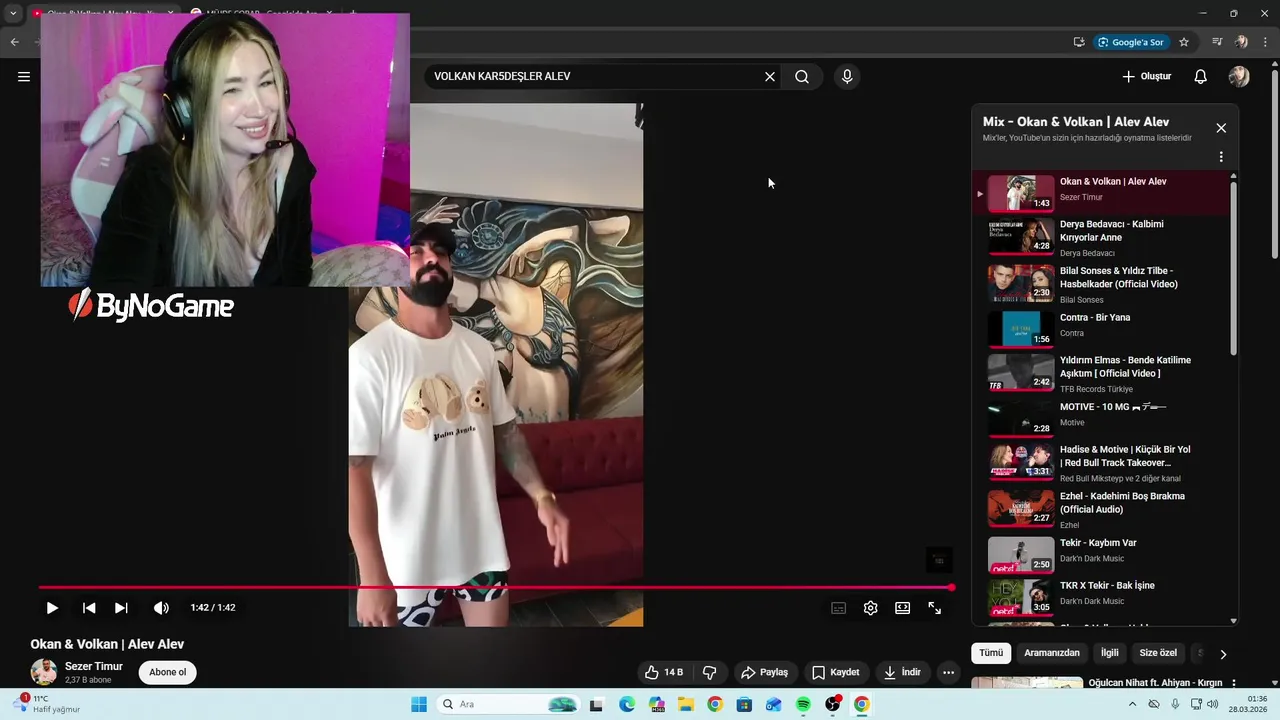Viewport: 1280px width, 720px height.
Task: Open the Oluştur create menu
Action: pyautogui.click(x=1146, y=76)
